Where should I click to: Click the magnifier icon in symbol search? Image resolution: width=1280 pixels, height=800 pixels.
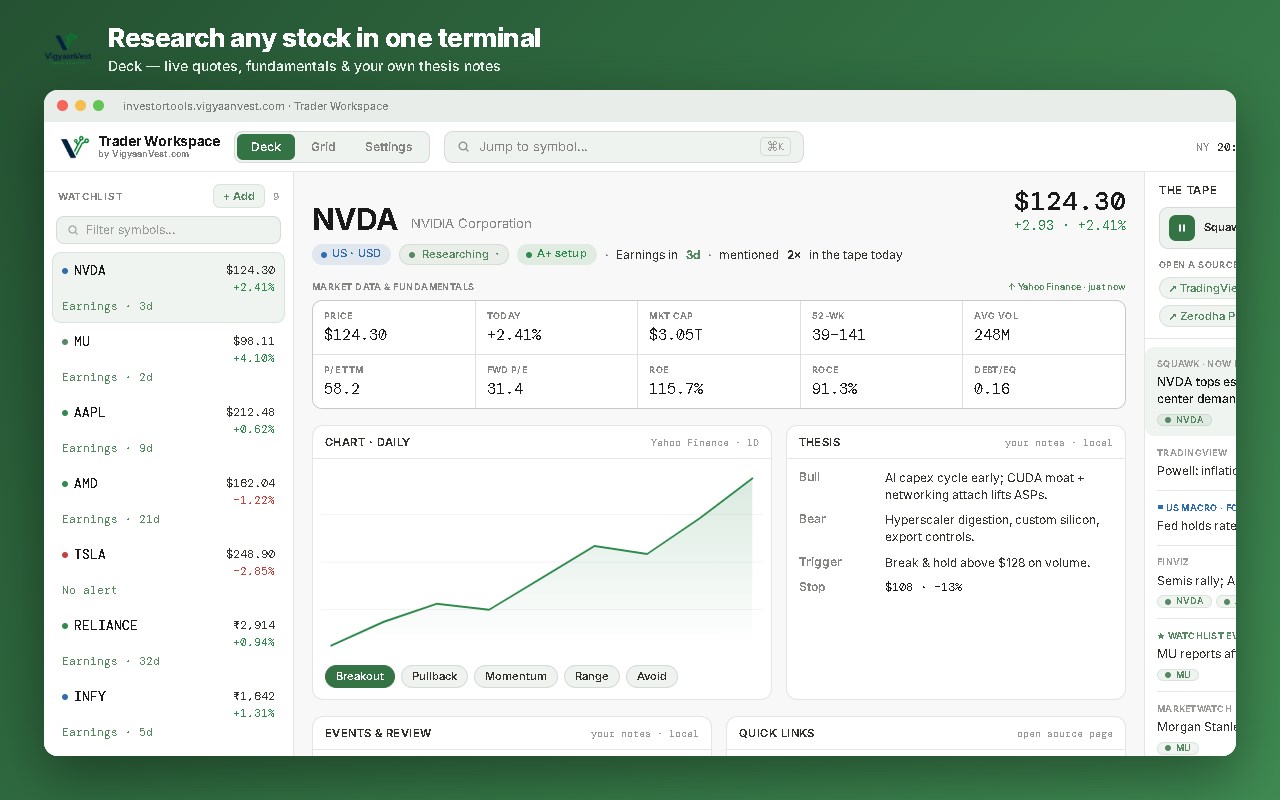(464, 147)
